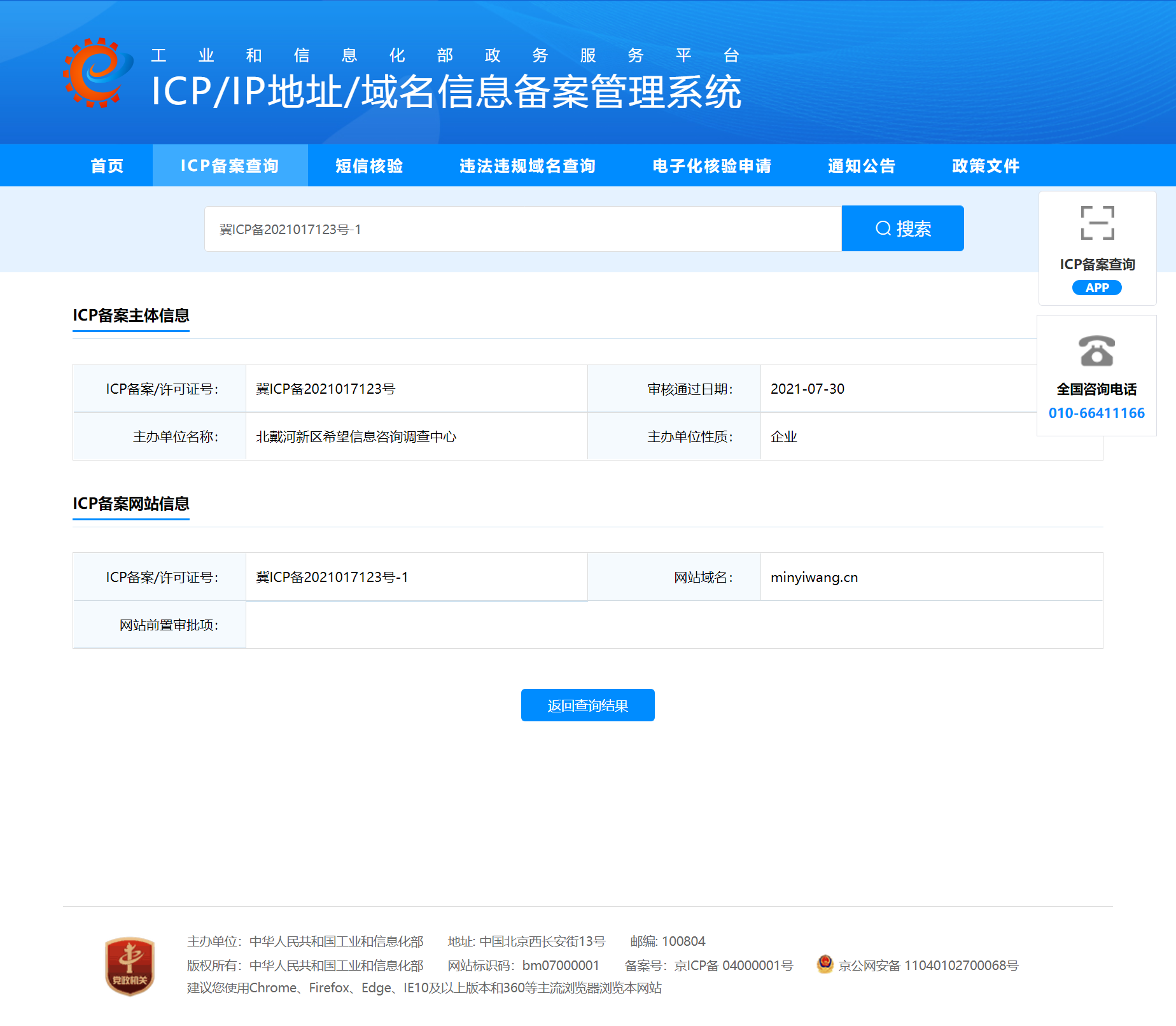
Task: Click footer text 网站标识码: bm07000001
Action: coord(523,966)
